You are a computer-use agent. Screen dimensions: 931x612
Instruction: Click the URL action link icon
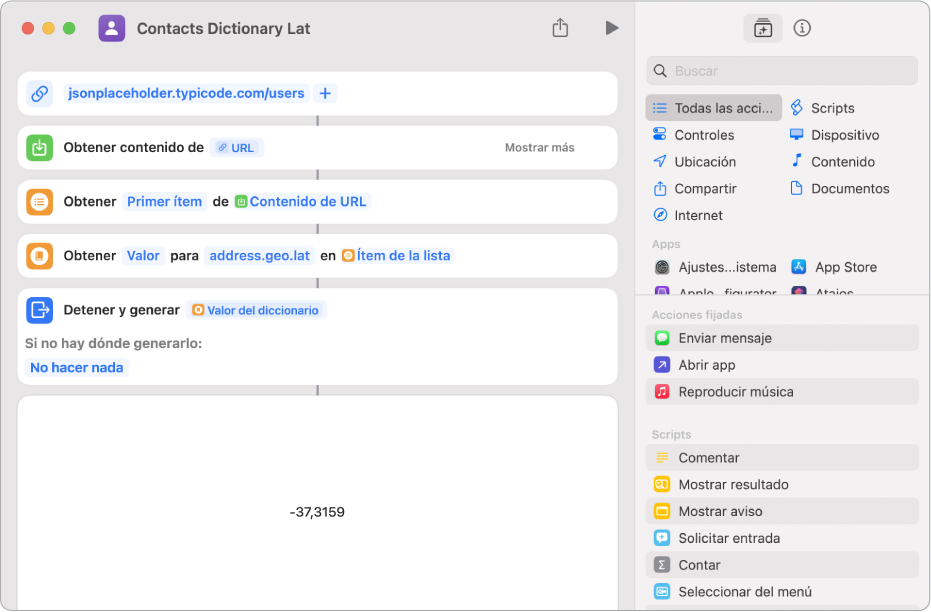[40, 93]
